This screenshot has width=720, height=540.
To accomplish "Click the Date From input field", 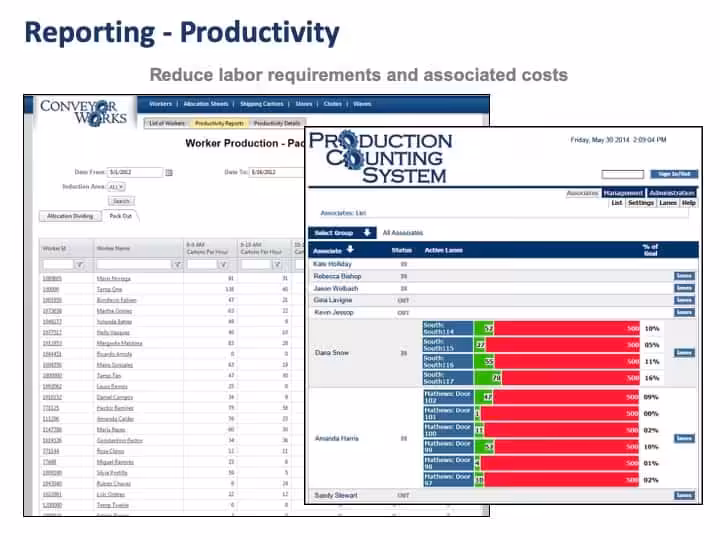I will coord(135,172).
